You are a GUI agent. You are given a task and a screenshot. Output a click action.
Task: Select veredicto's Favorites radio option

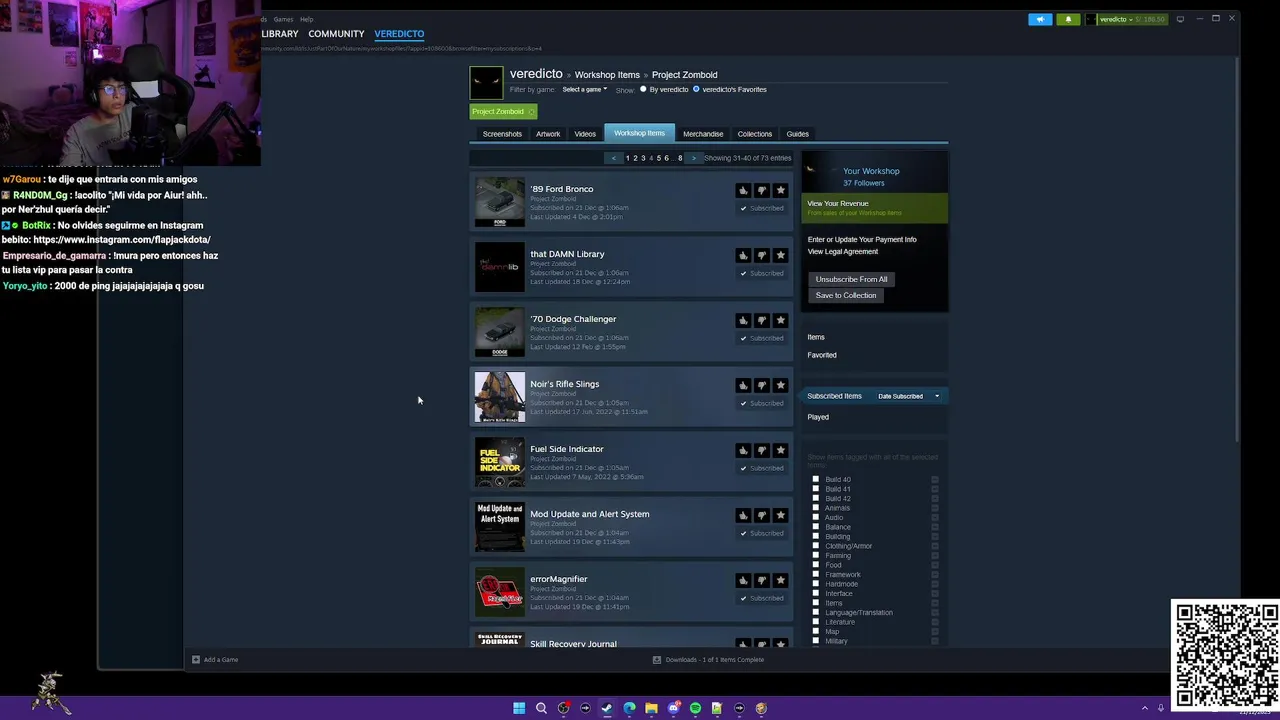(696, 89)
